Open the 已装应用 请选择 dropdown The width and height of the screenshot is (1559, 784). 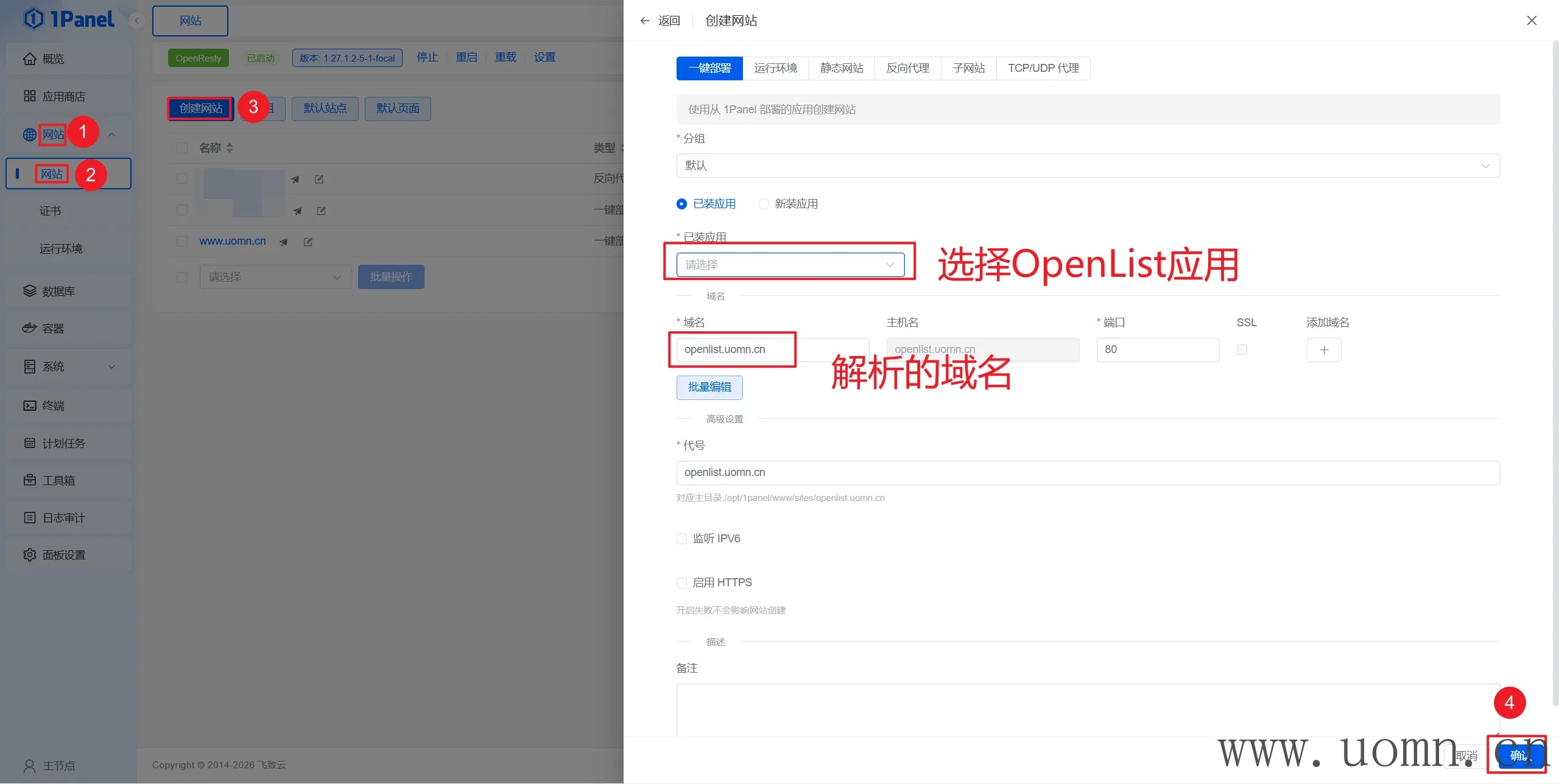(790, 265)
